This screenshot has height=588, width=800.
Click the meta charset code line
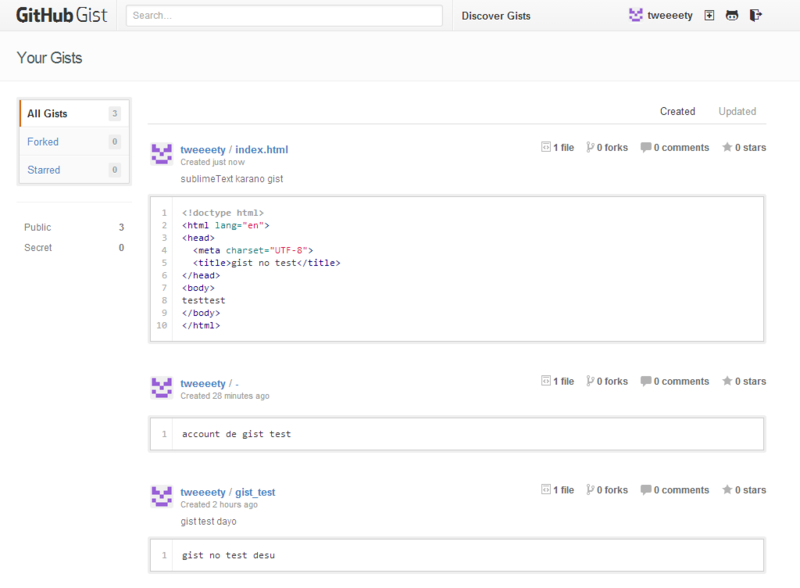coord(253,250)
